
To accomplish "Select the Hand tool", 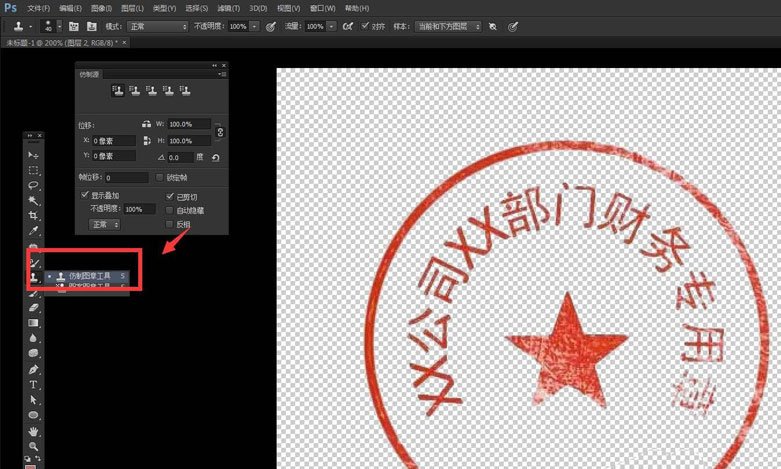I will tap(33, 430).
